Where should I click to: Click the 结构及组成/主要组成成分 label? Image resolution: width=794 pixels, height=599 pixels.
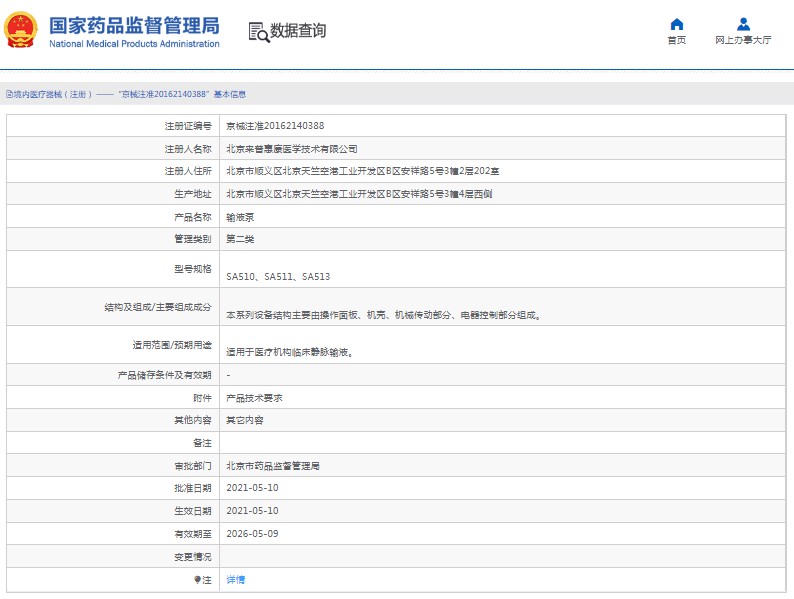[158, 307]
